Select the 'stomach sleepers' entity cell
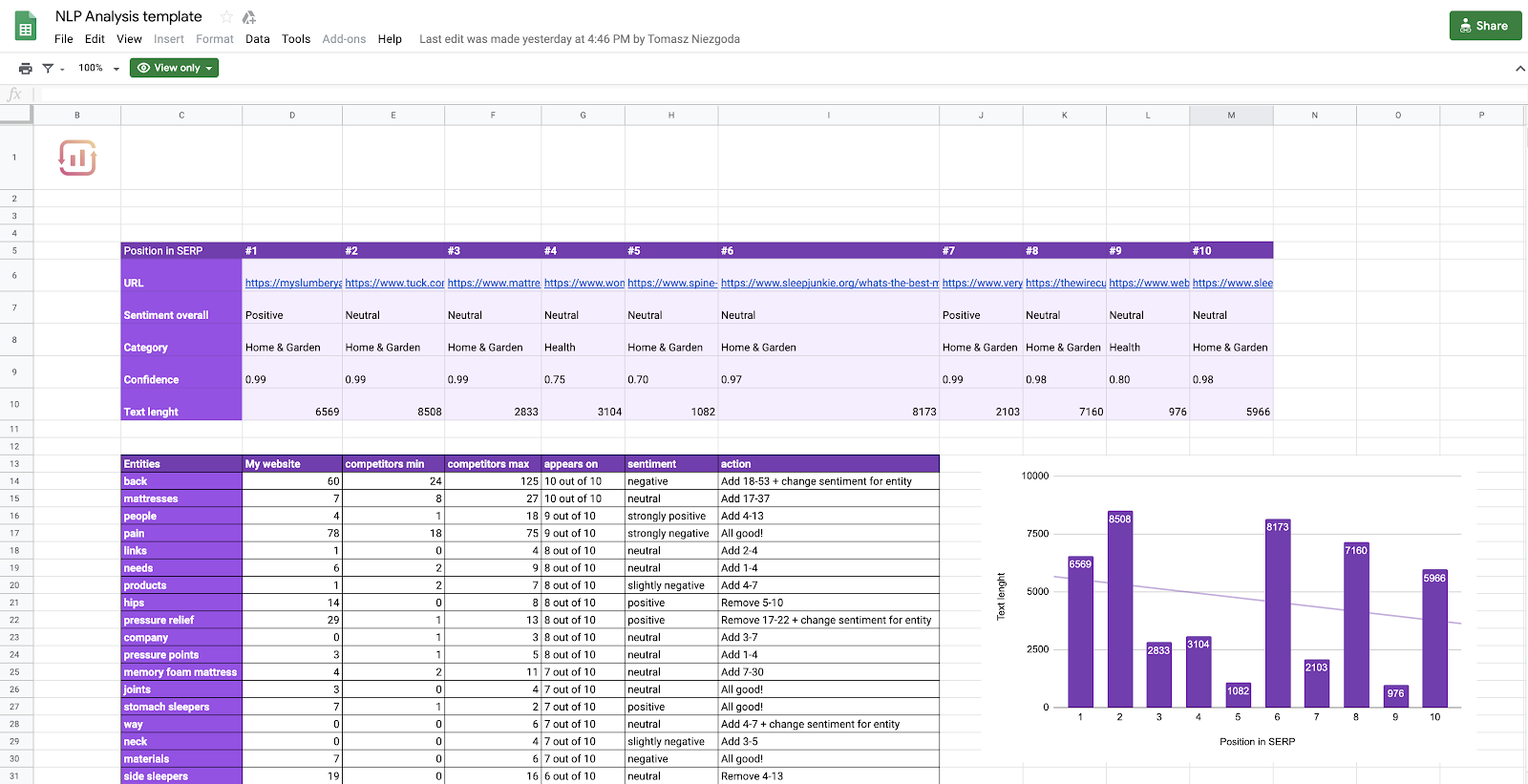The image size is (1528, 784). click(x=181, y=707)
